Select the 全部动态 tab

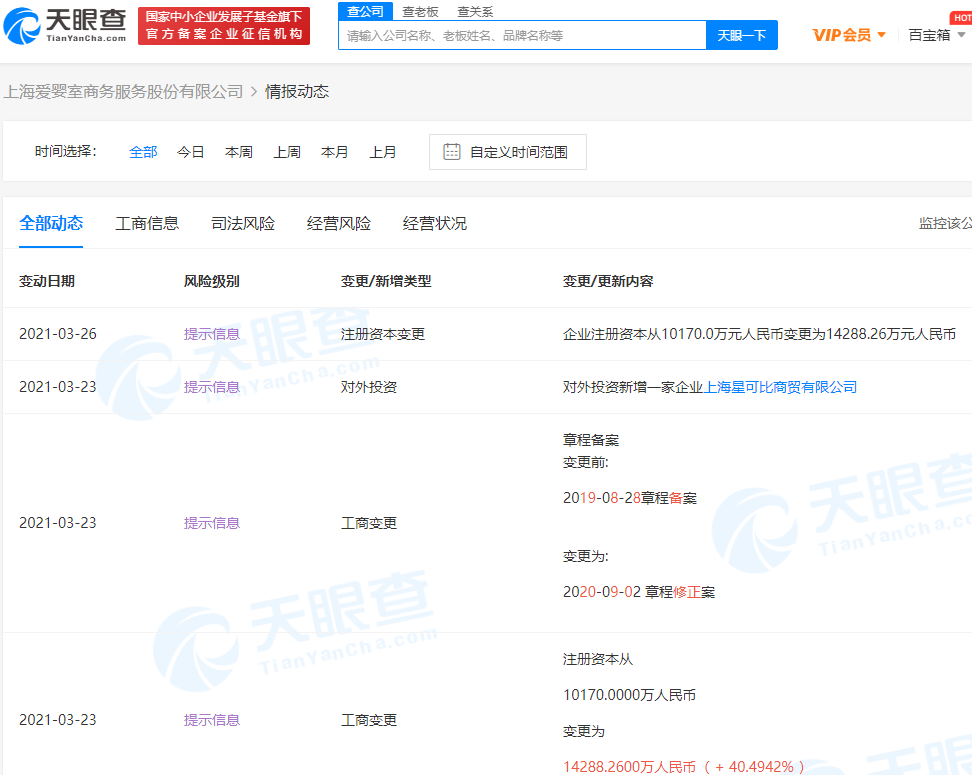51,223
